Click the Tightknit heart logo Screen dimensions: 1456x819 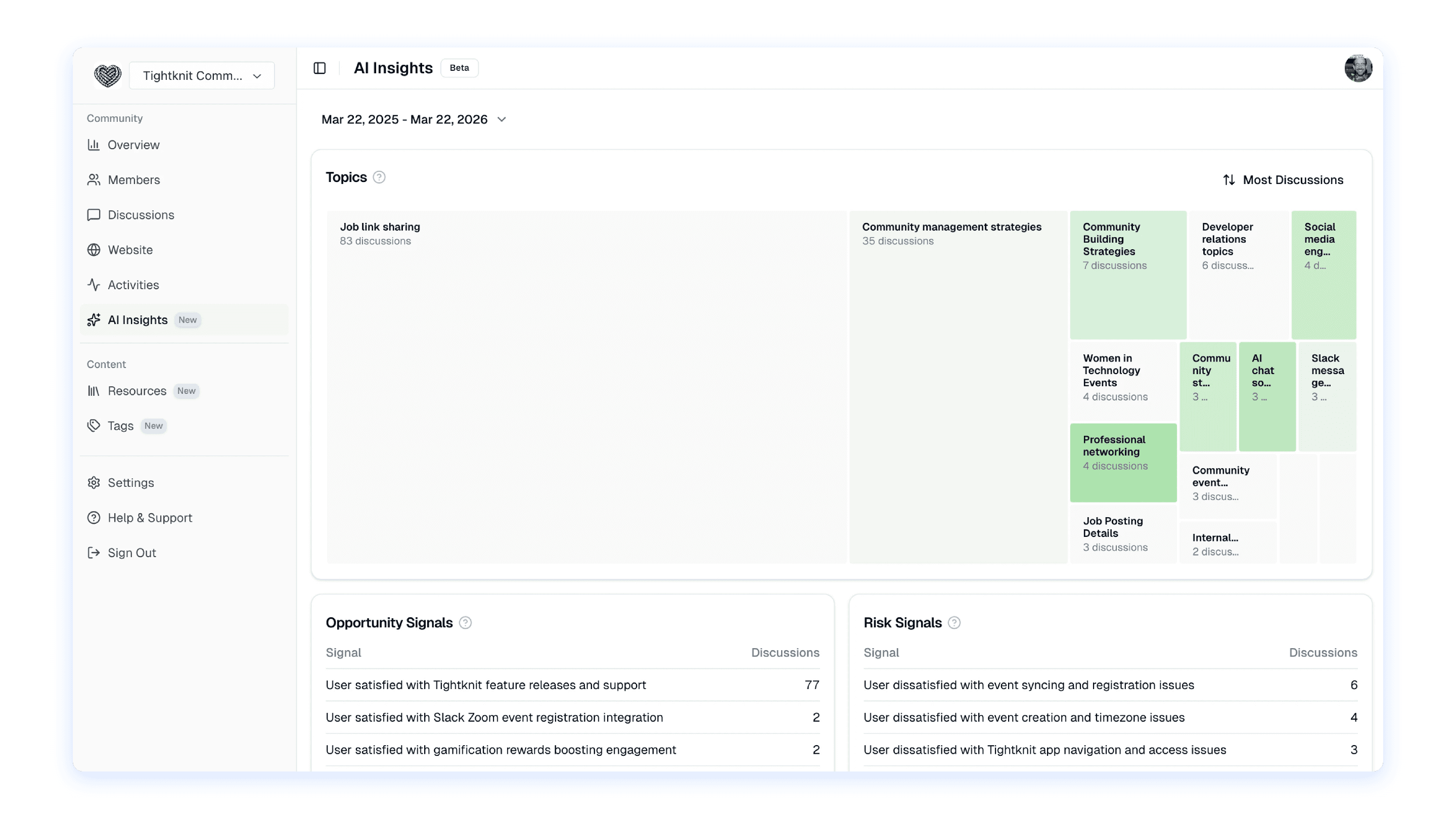pos(107,75)
